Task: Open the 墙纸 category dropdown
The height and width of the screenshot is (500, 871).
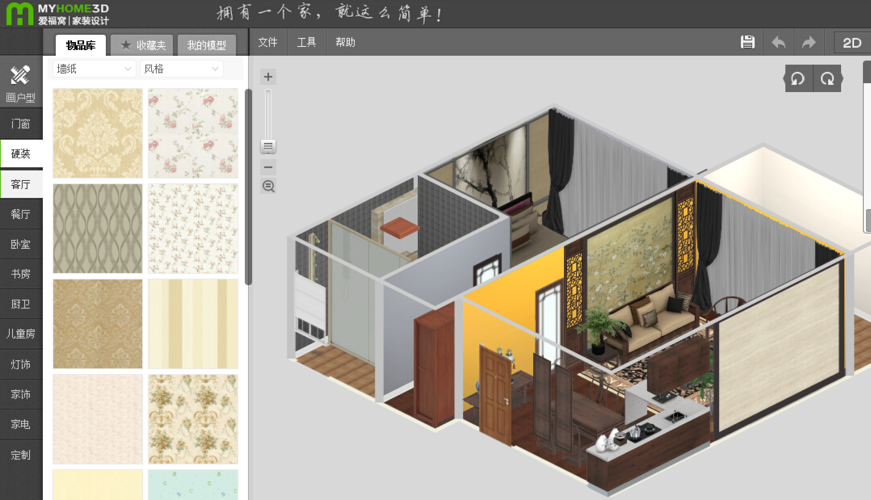Action: pyautogui.click(x=94, y=69)
